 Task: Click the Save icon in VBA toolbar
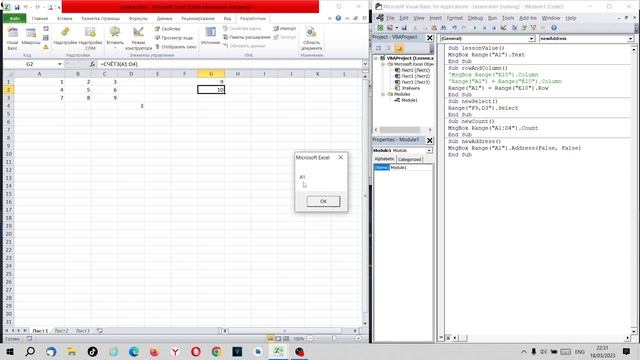pyautogui.click(x=404, y=28)
